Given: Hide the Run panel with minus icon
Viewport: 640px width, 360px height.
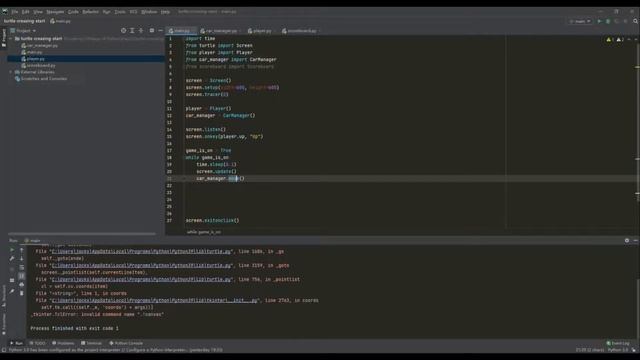Looking at the screenshot, I should (x=636, y=241).
